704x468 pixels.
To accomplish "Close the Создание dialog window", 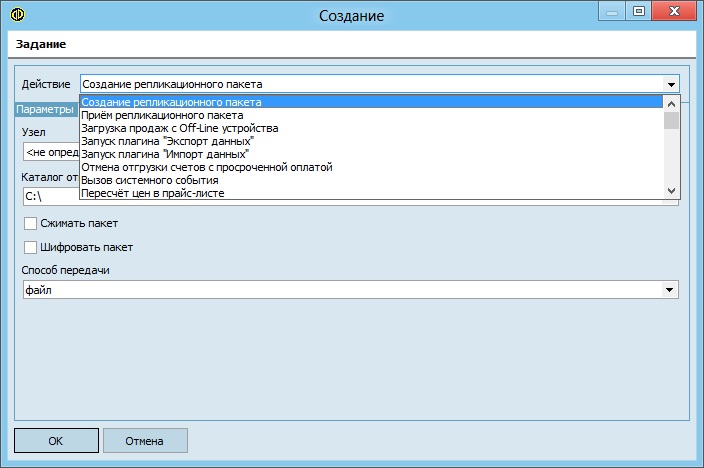I will click(674, 12).
